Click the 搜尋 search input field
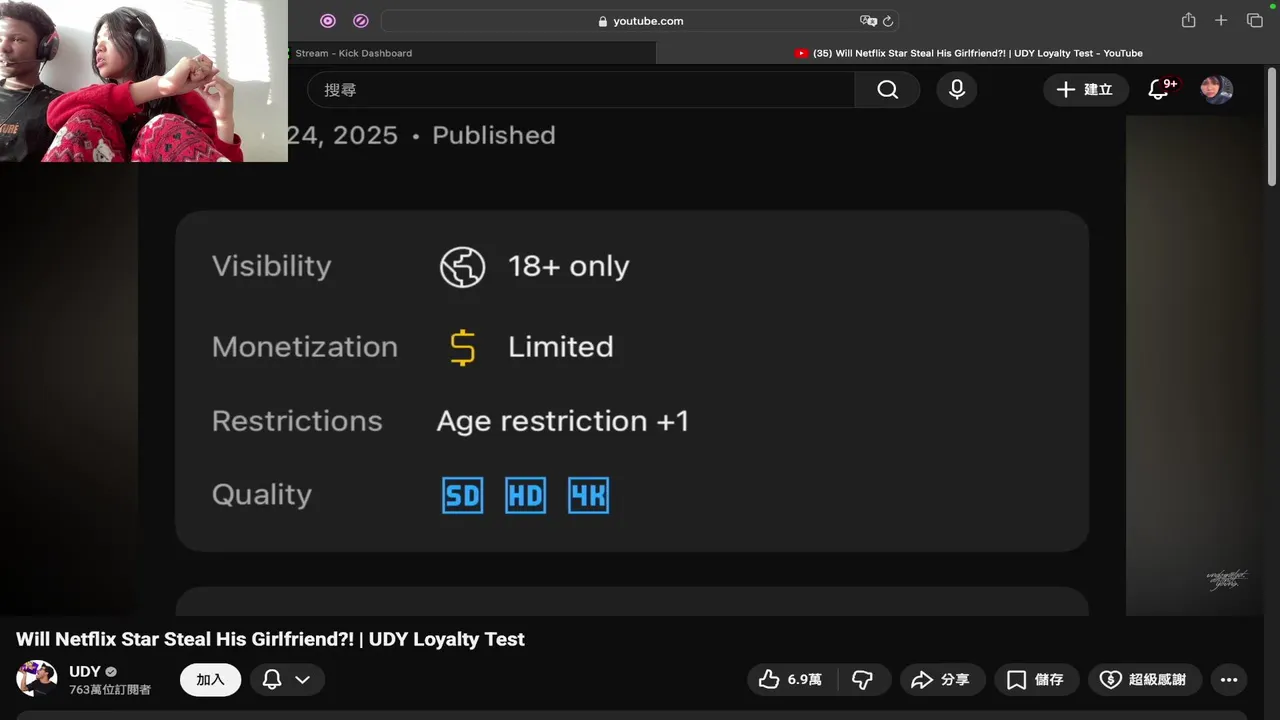 pyautogui.click(x=580, y=90)
